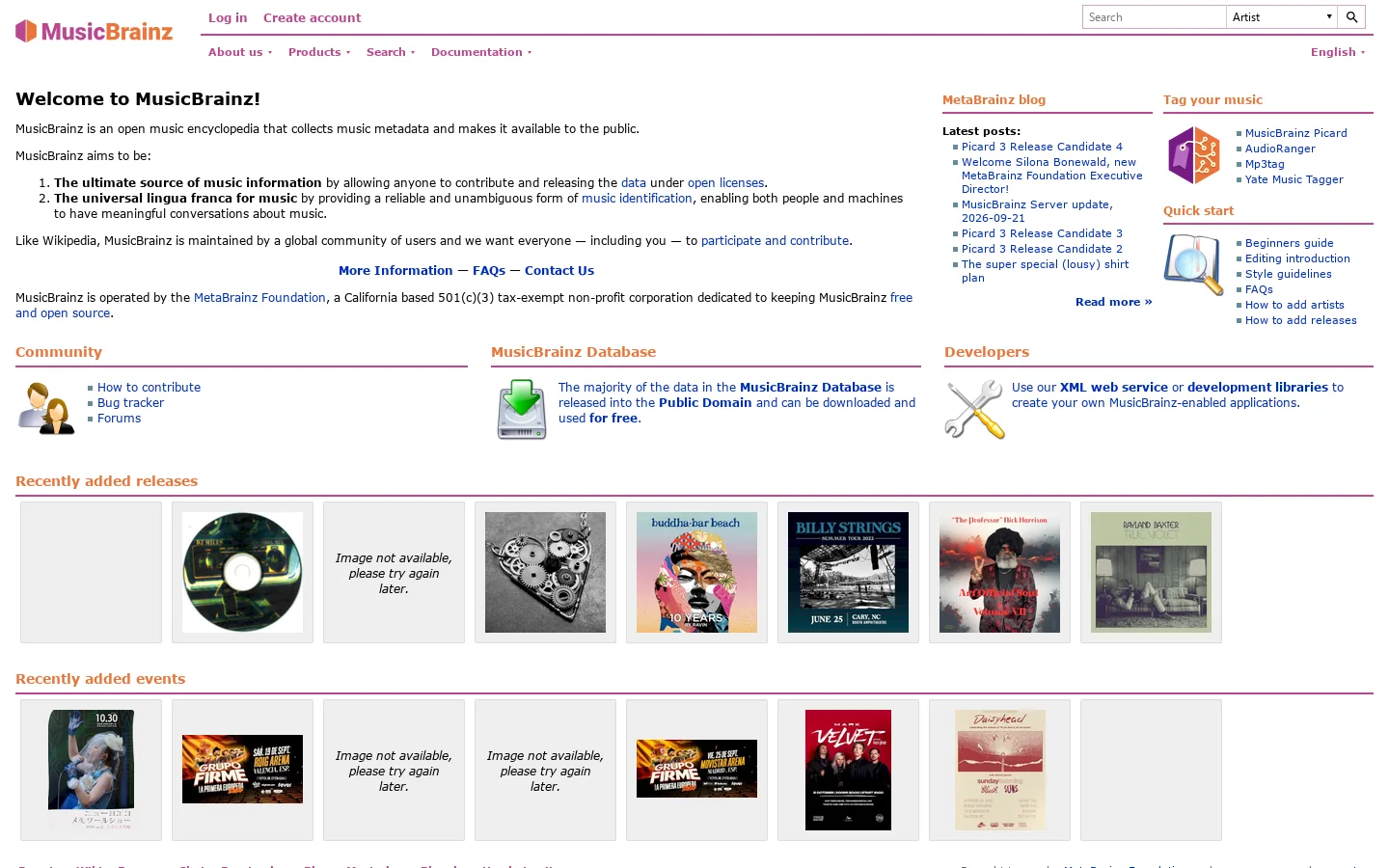Open the English language menu
This screenshot has height=868, width=1389.
click(x=1338, y=52)
